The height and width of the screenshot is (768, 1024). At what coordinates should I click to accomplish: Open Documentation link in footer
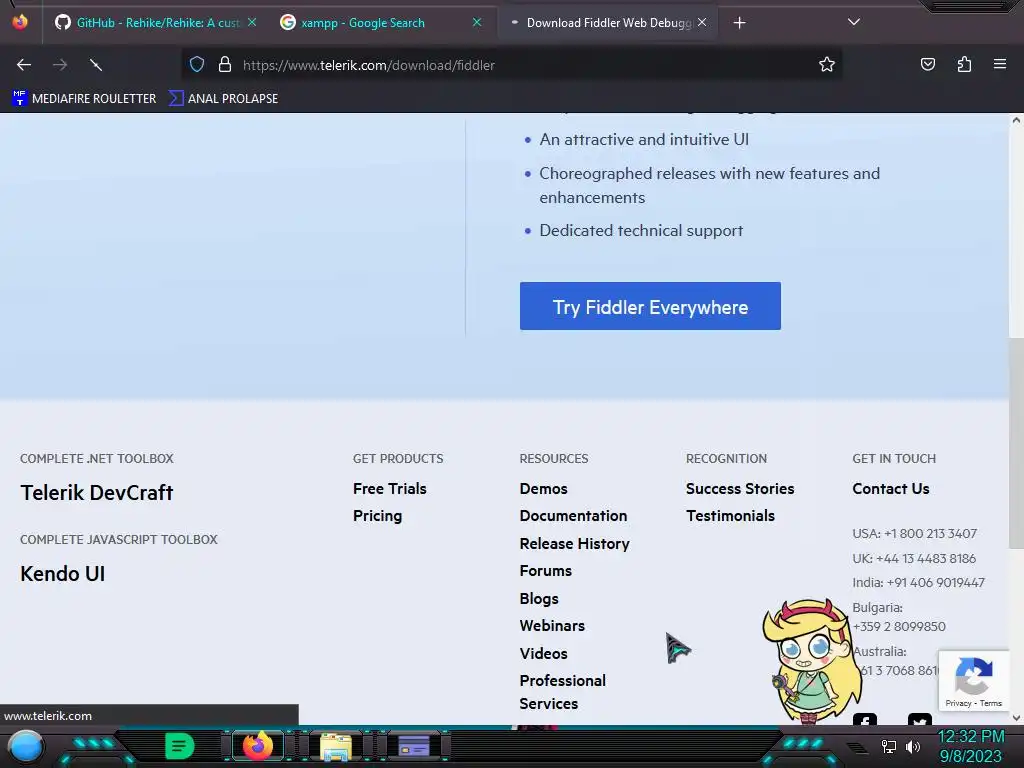tap(573, 516)
